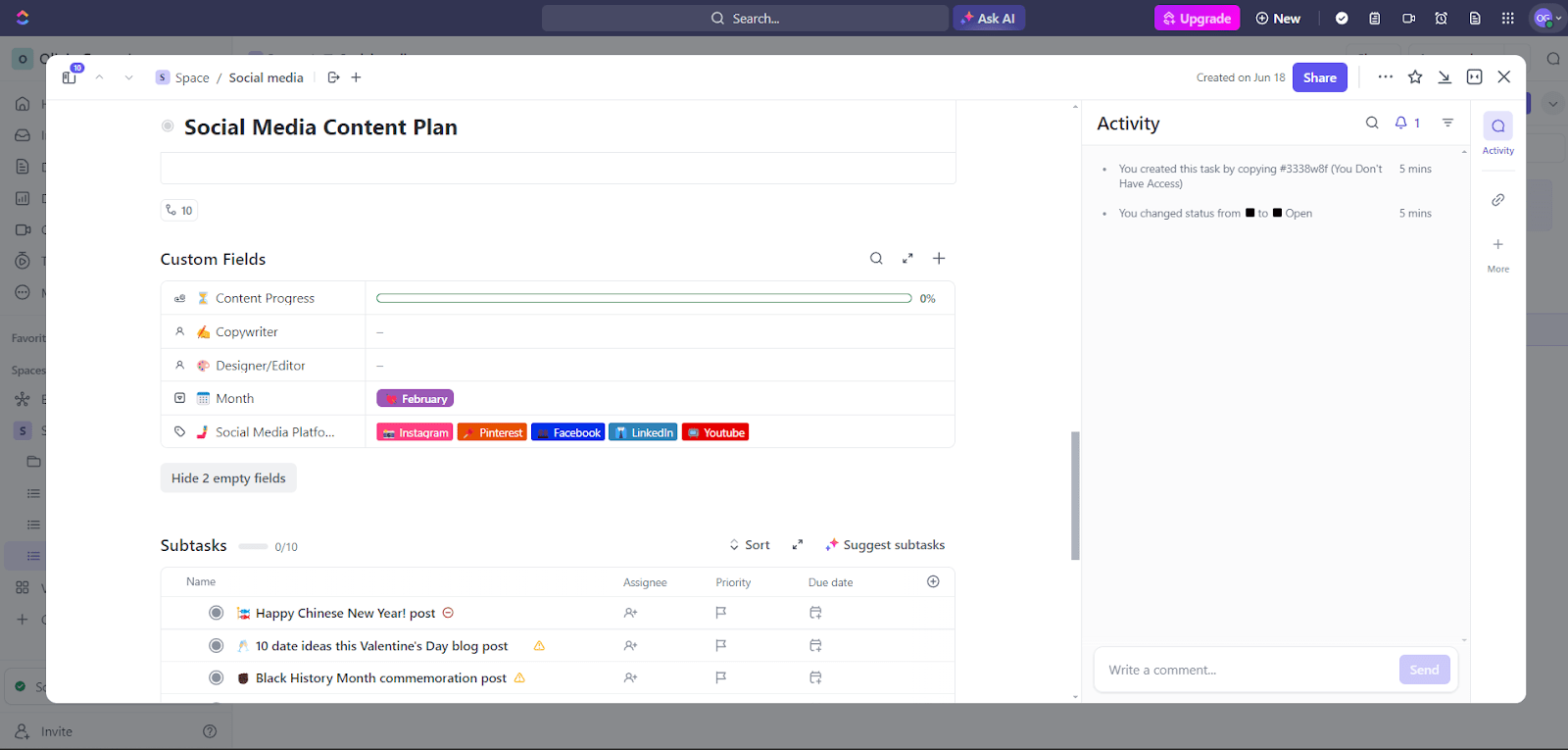1568x750 pixels.
Task: Add a new custom field
Action: point(939,259)
